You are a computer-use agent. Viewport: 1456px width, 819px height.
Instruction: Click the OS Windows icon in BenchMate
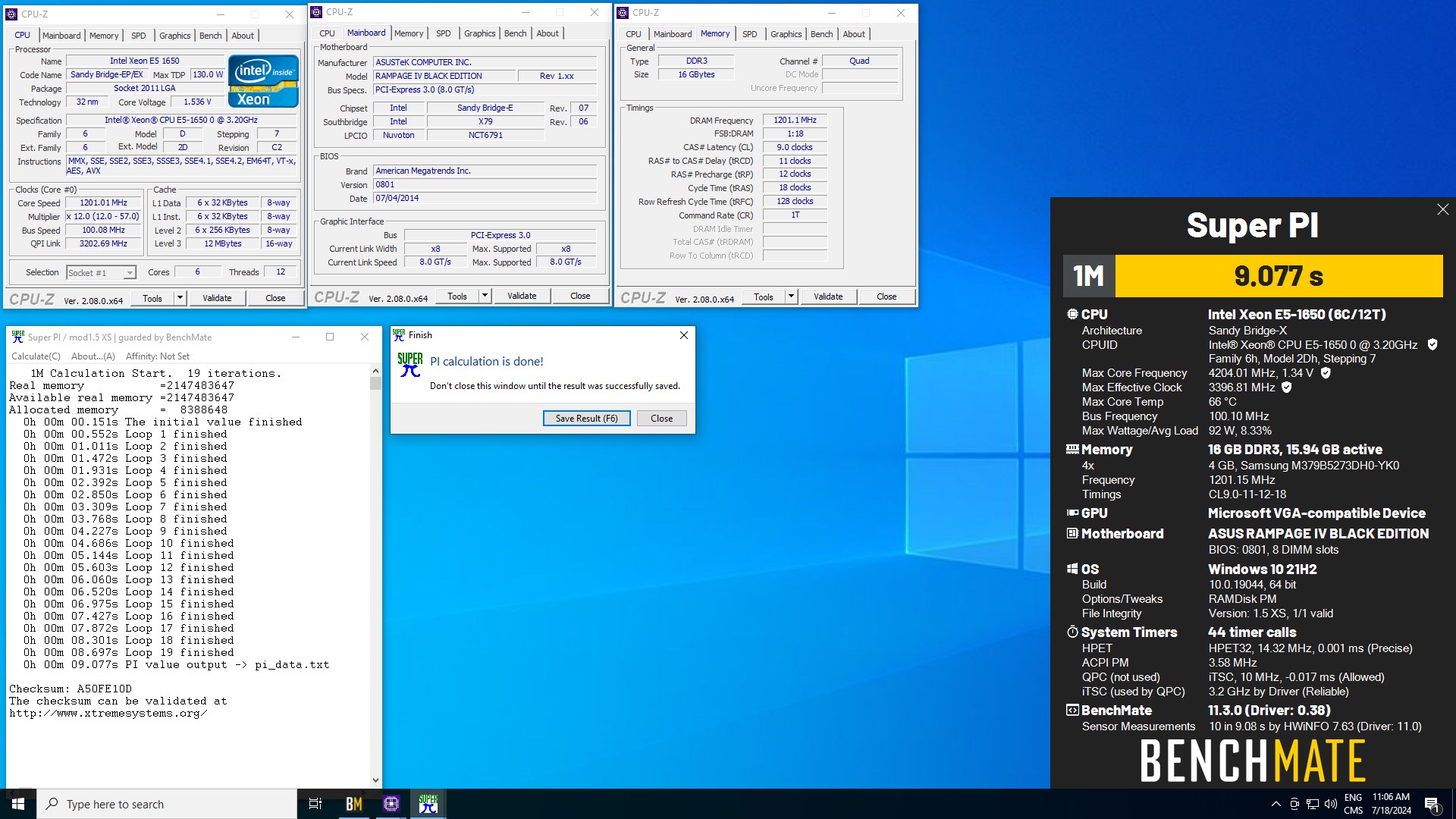pos(1072,570)
